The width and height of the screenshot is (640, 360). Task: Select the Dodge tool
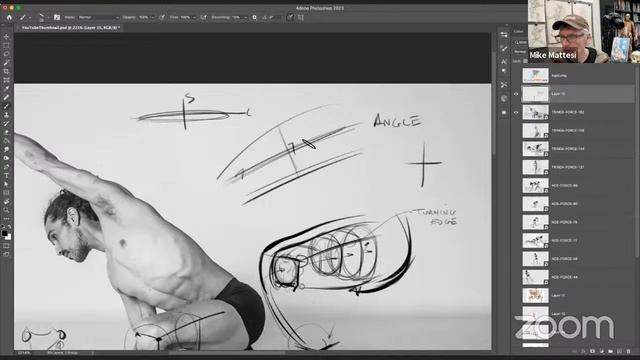[6, 158]
